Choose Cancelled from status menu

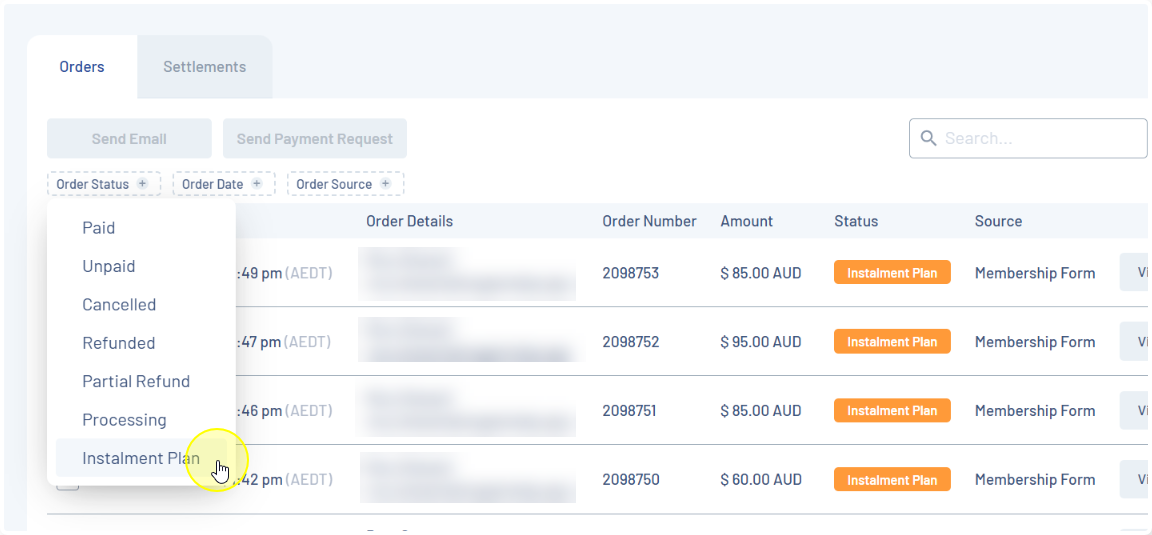point(141,304)
